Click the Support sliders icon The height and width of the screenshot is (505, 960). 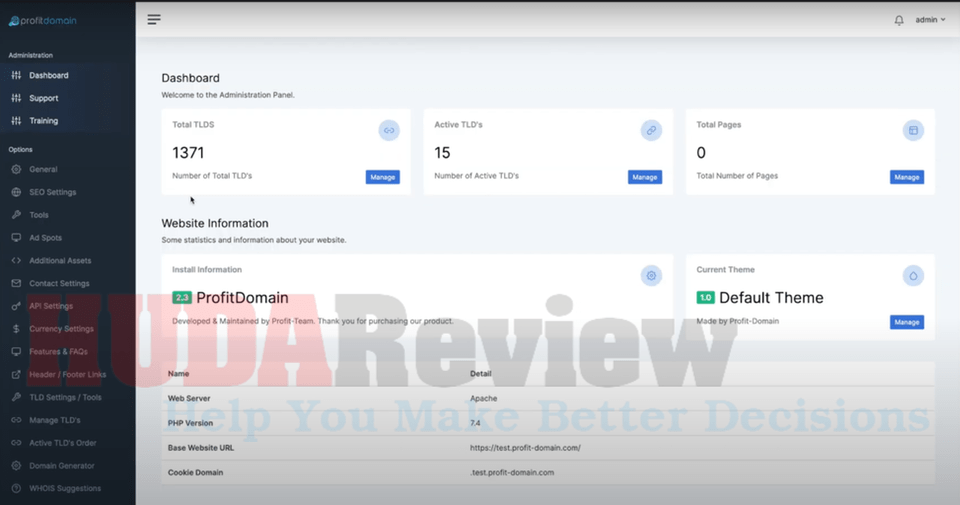tap(16, 98)
